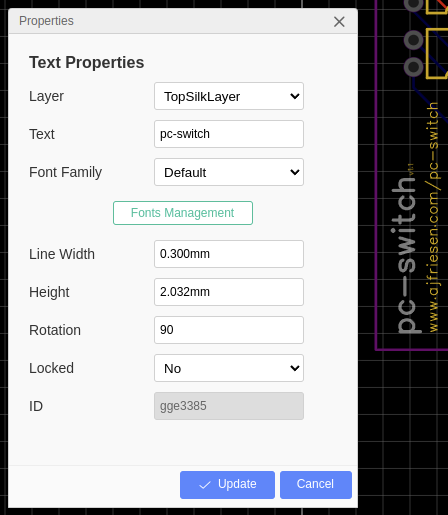Expand the Font Family dropdown

pyautogui.click(x=229, y=172)
